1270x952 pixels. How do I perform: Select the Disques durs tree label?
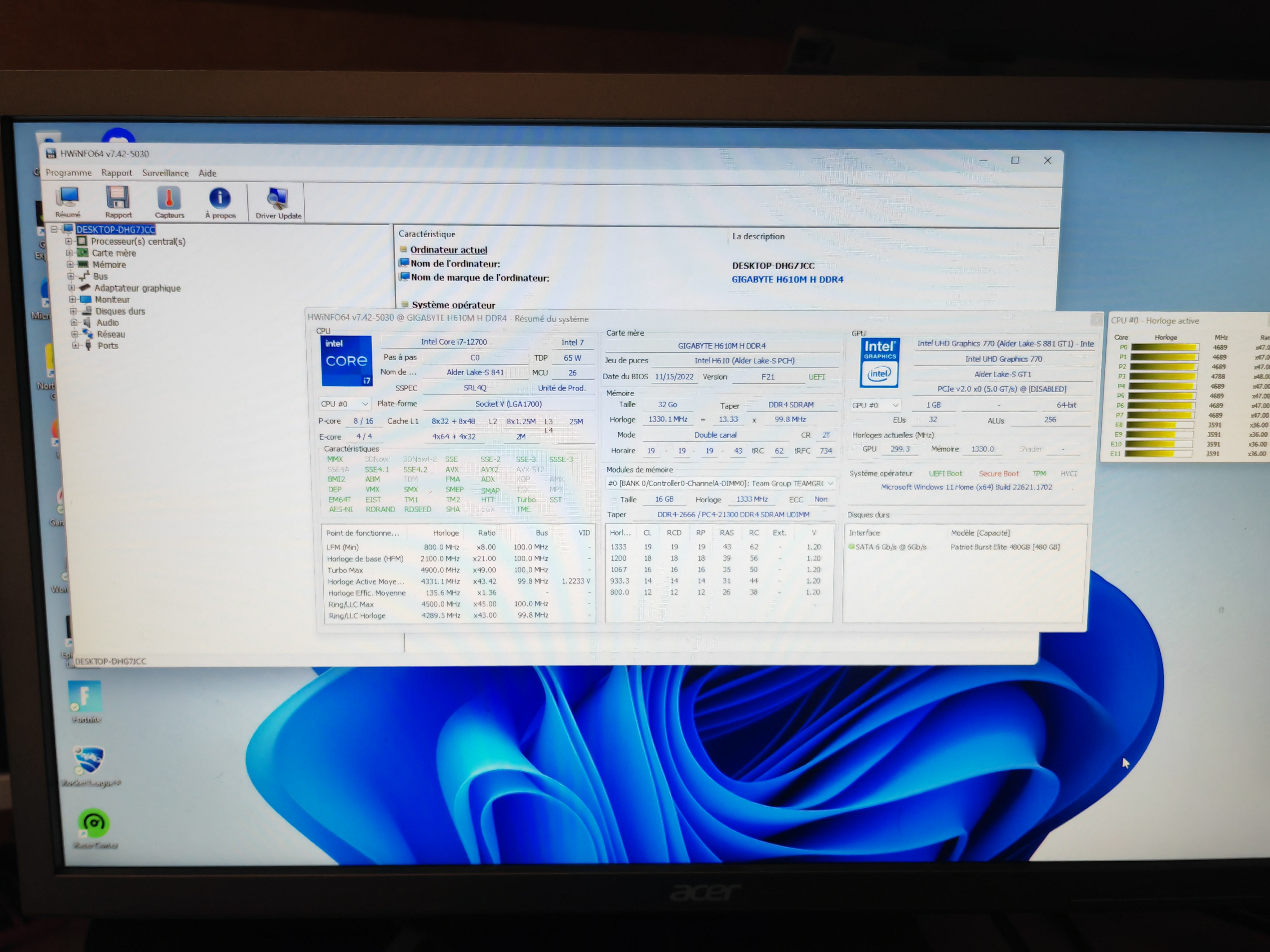coord(121,311)
